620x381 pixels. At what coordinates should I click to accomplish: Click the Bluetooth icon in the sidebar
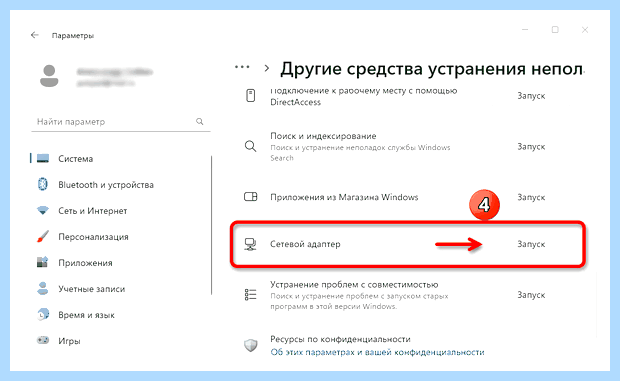click(43, 185)
